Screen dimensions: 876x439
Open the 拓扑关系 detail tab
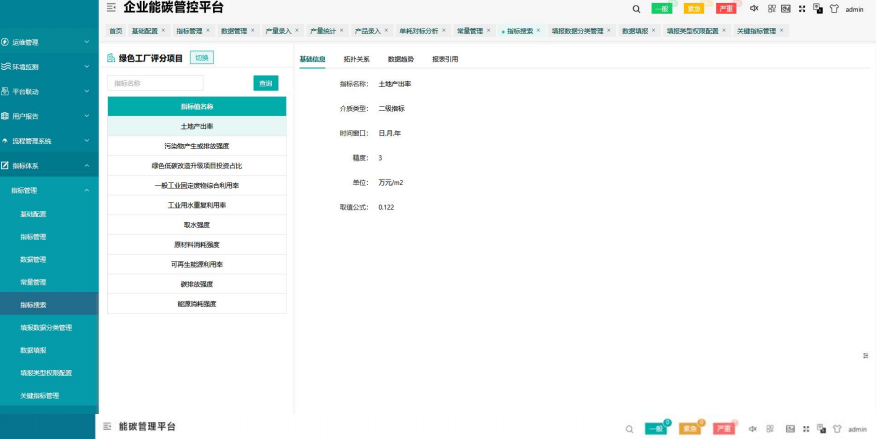(356, 59)
